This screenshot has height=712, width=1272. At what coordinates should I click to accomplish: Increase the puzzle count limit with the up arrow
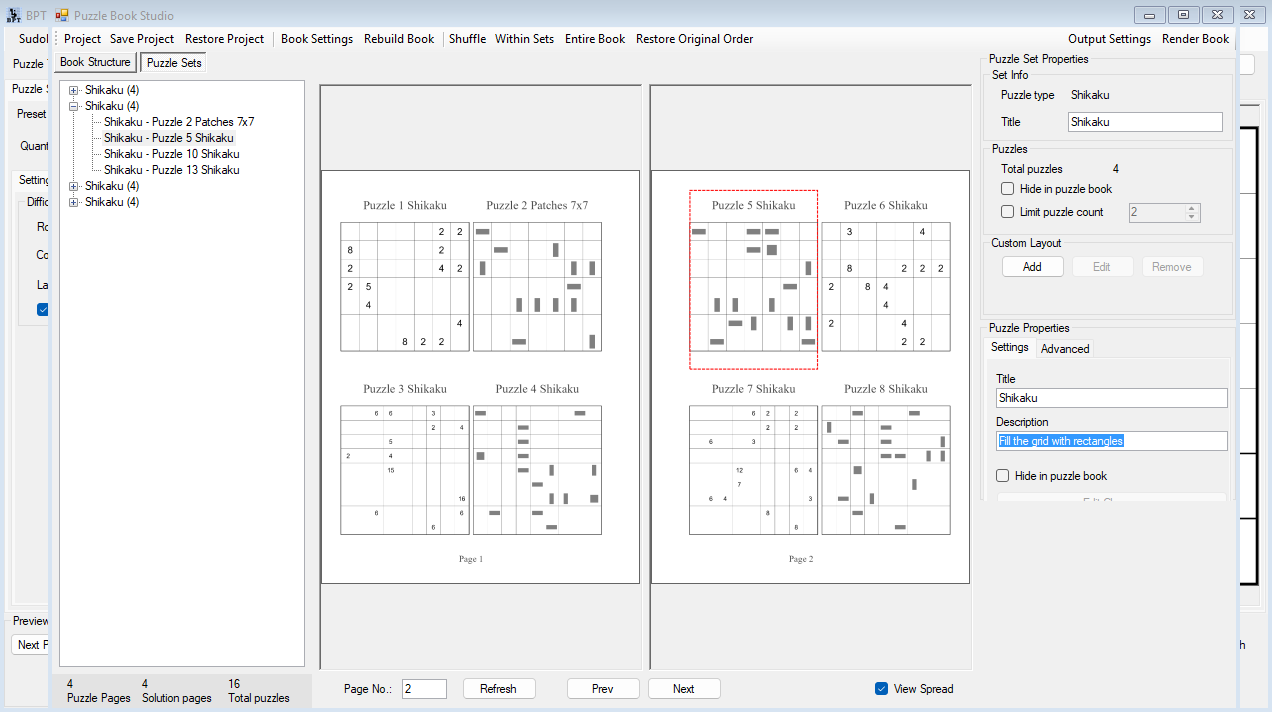click(x=1191, y=208)
